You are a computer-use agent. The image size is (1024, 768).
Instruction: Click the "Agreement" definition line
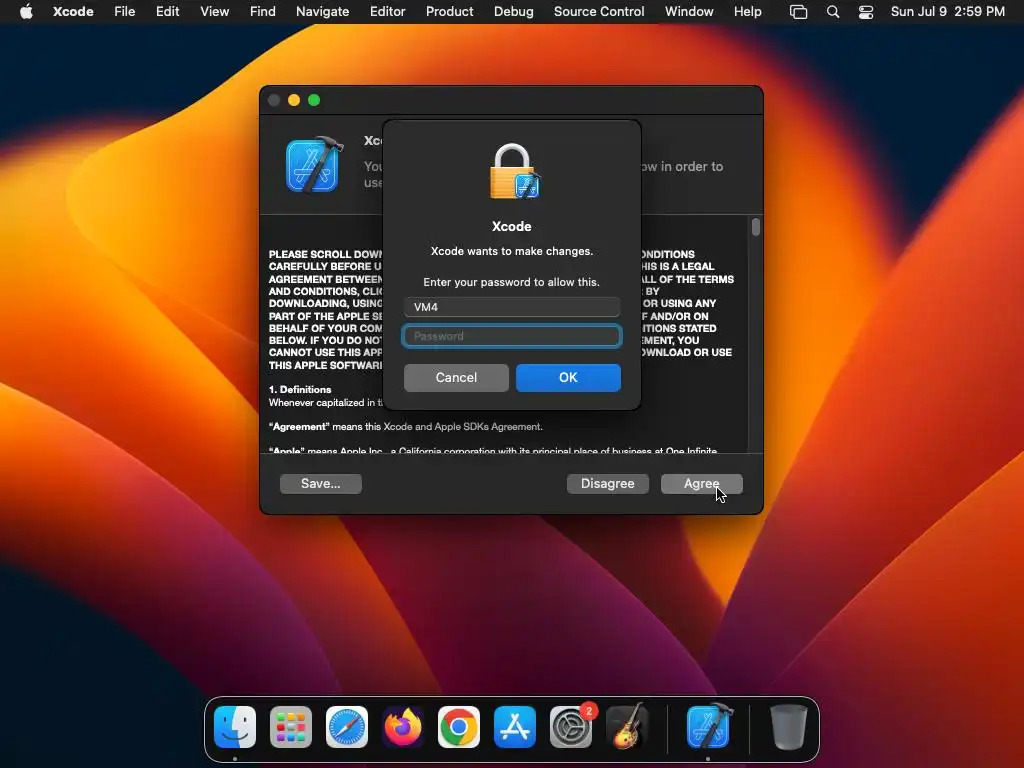(x=406, y=426)
